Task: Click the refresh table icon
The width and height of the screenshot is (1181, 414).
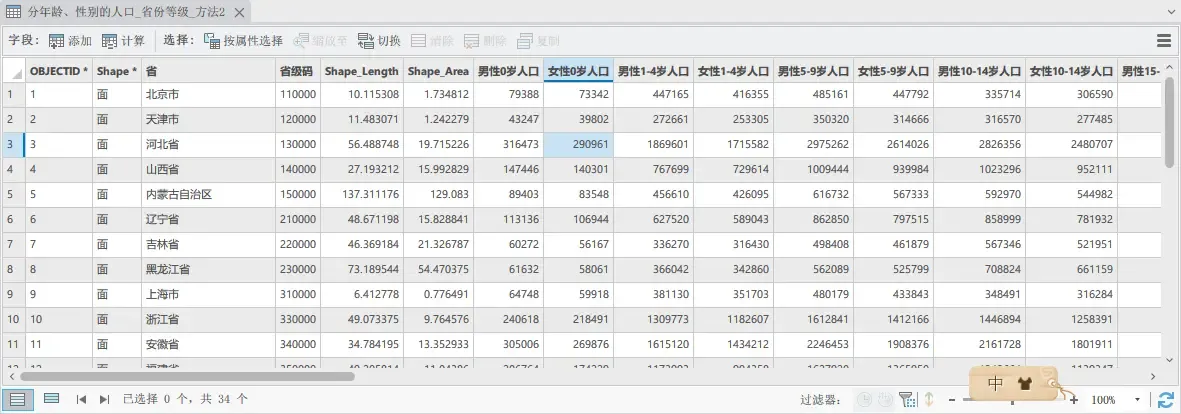Action: coord(1166,399)
